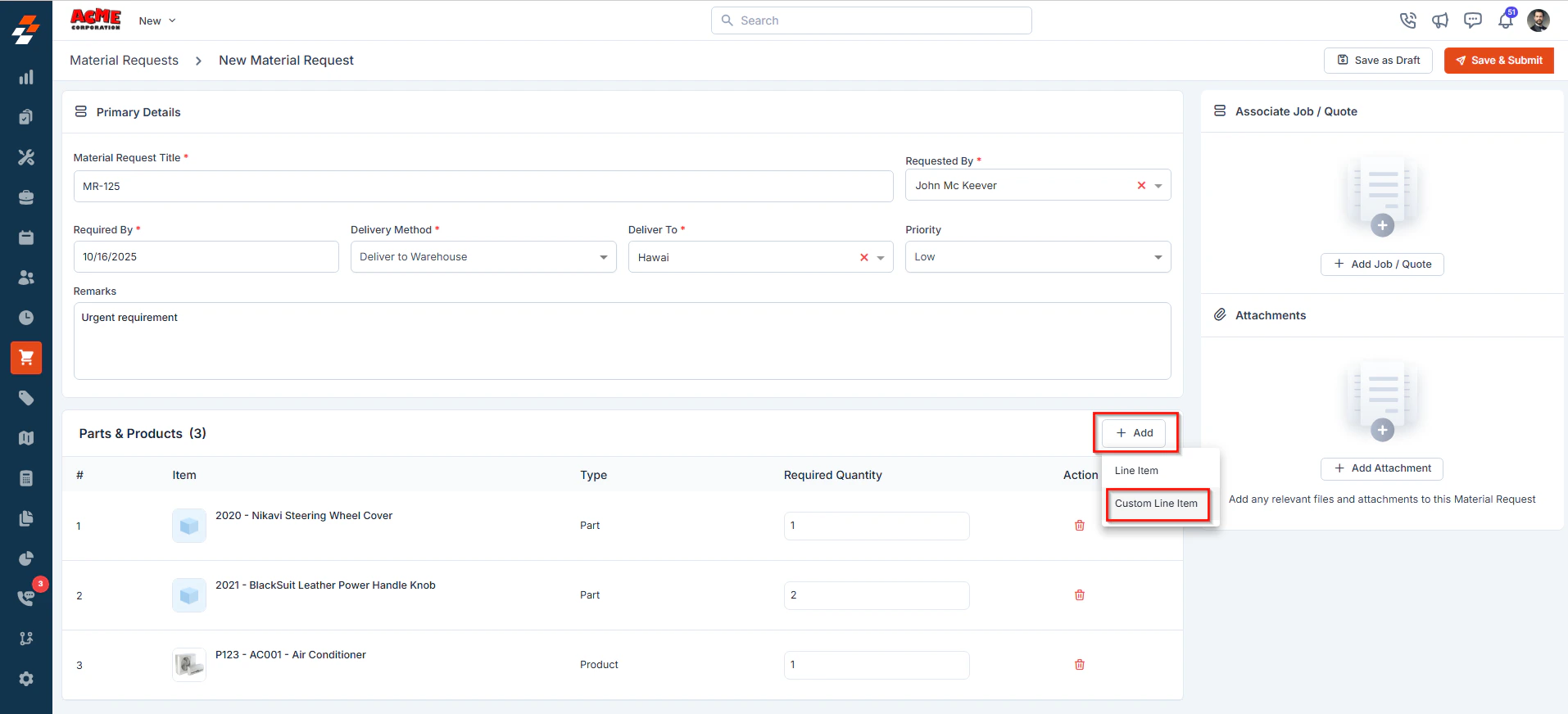1568x714 pixels.
Task: Click the 'Item' column header
Action: [184, 475]
